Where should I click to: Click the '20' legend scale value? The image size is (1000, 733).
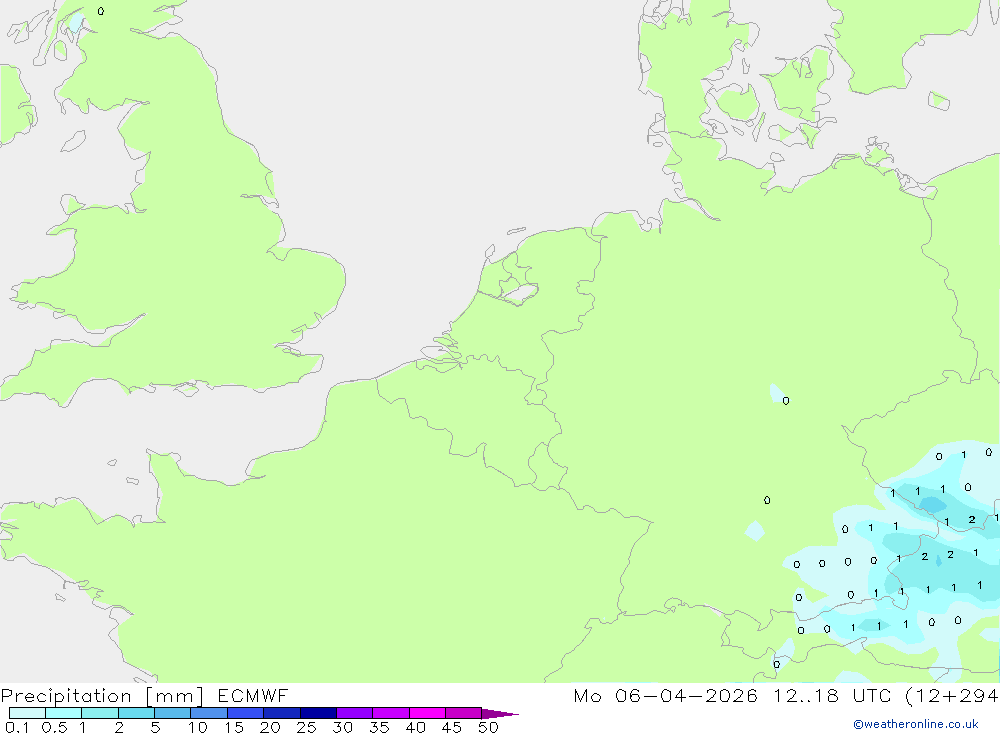point(270,727)
